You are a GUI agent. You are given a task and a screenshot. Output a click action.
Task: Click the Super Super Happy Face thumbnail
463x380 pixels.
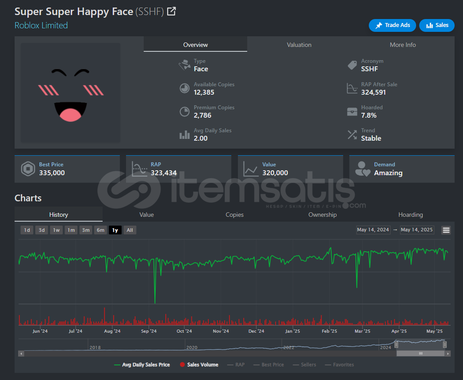[x=70, y=93]
